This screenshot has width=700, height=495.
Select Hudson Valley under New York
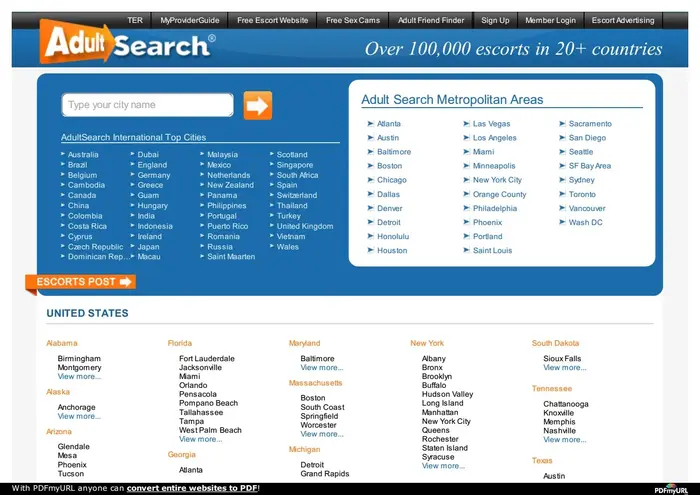pos(447,394)
